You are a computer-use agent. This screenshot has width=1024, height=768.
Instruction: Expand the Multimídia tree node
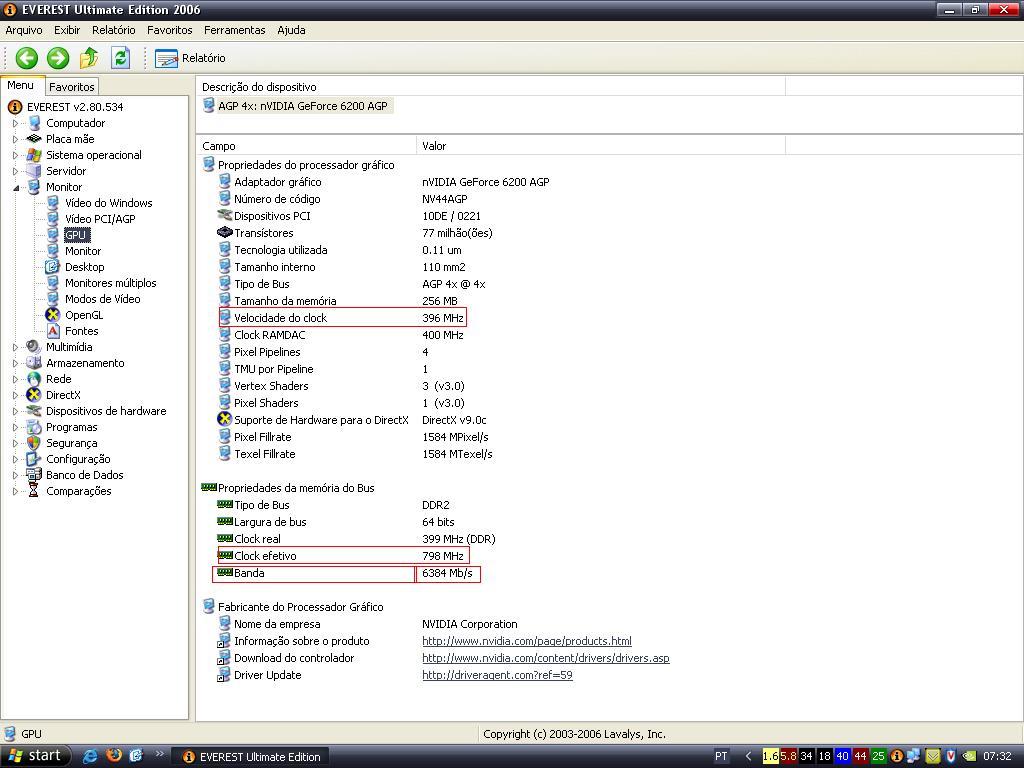[15, 347]
